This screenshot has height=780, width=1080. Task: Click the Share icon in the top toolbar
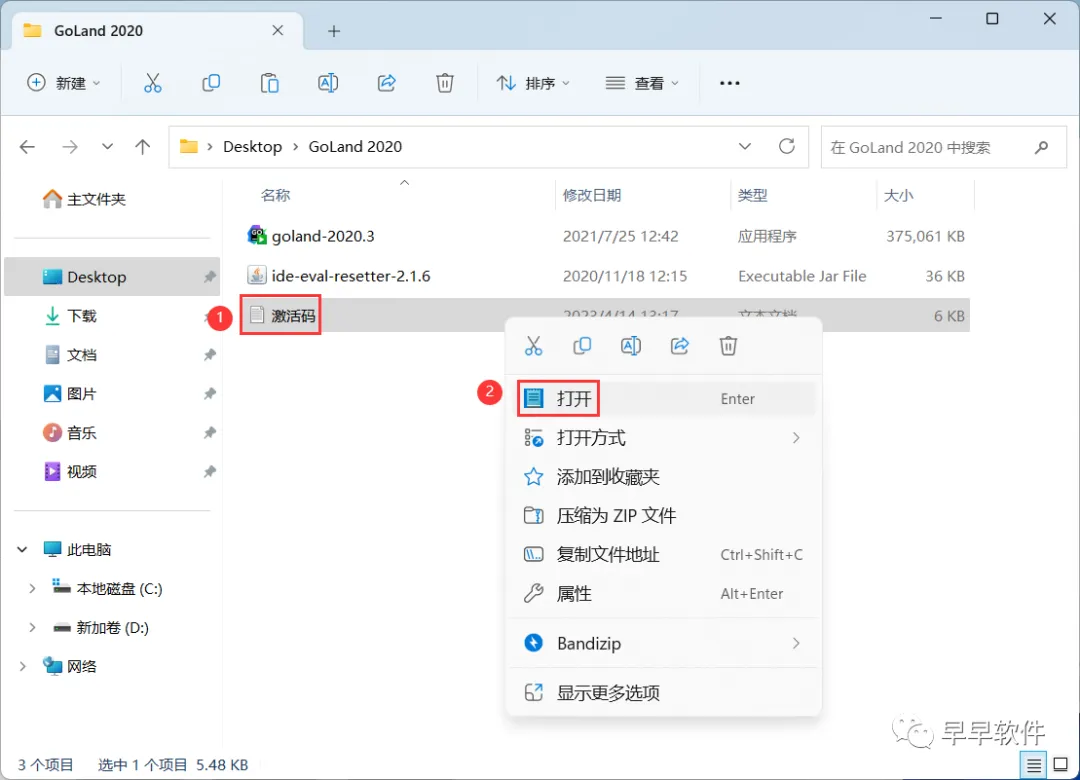pyautogui.click(x=386, y=83)
